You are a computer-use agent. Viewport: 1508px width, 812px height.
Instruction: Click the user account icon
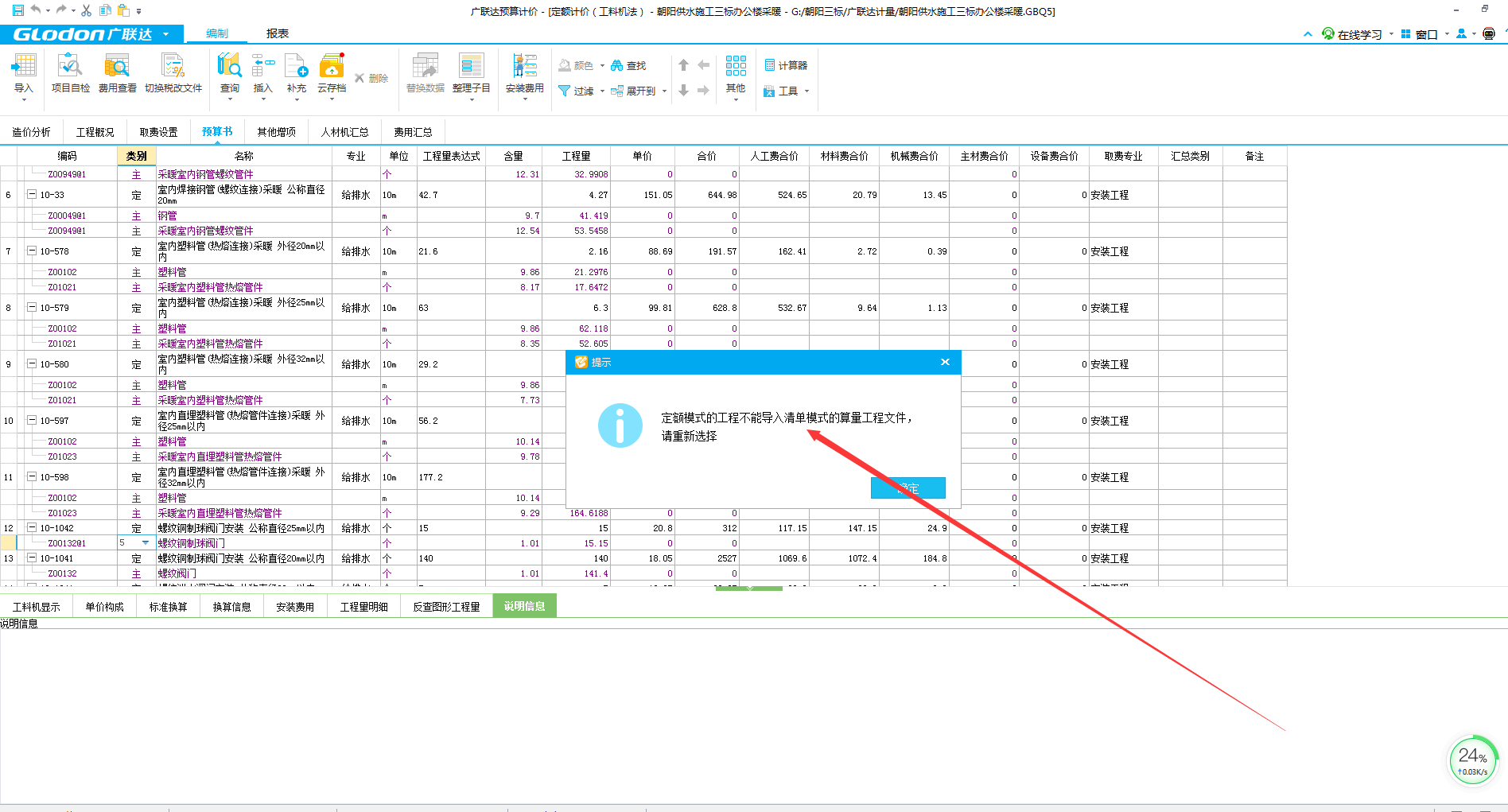tap(1461, 33)
